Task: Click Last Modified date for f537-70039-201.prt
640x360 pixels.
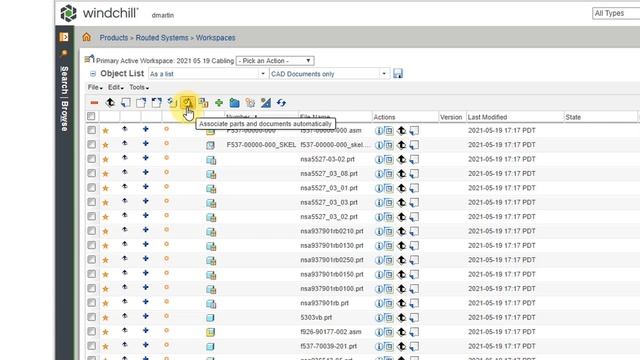Action: pos(502,346)
